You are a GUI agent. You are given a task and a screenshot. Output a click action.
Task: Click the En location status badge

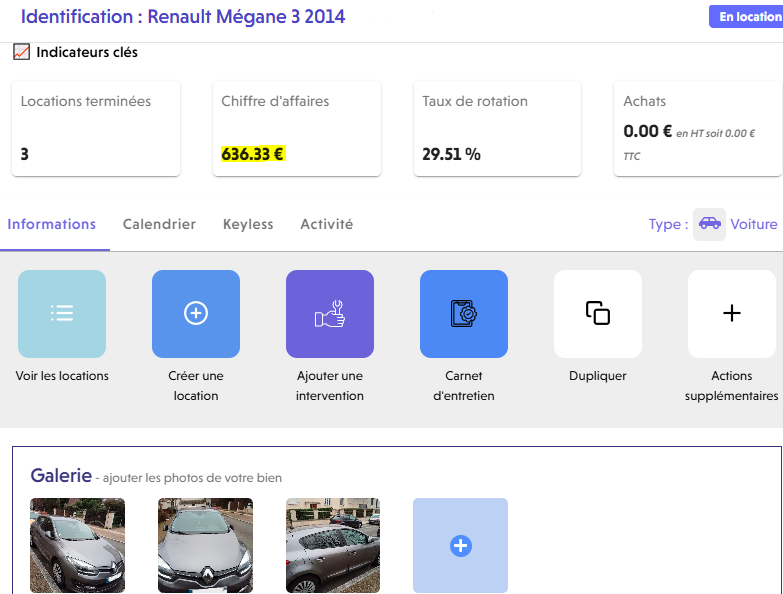(747, 17)
